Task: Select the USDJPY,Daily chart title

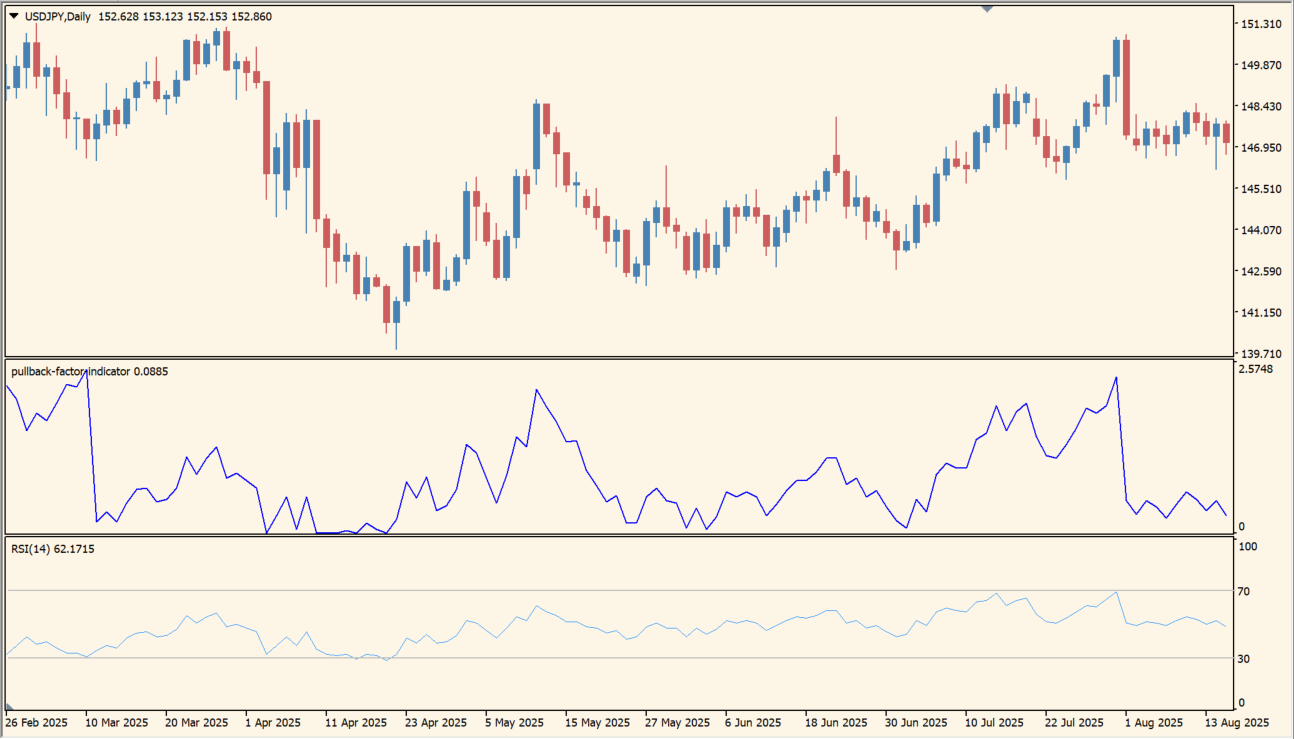Action: click(x=56, y=16)
